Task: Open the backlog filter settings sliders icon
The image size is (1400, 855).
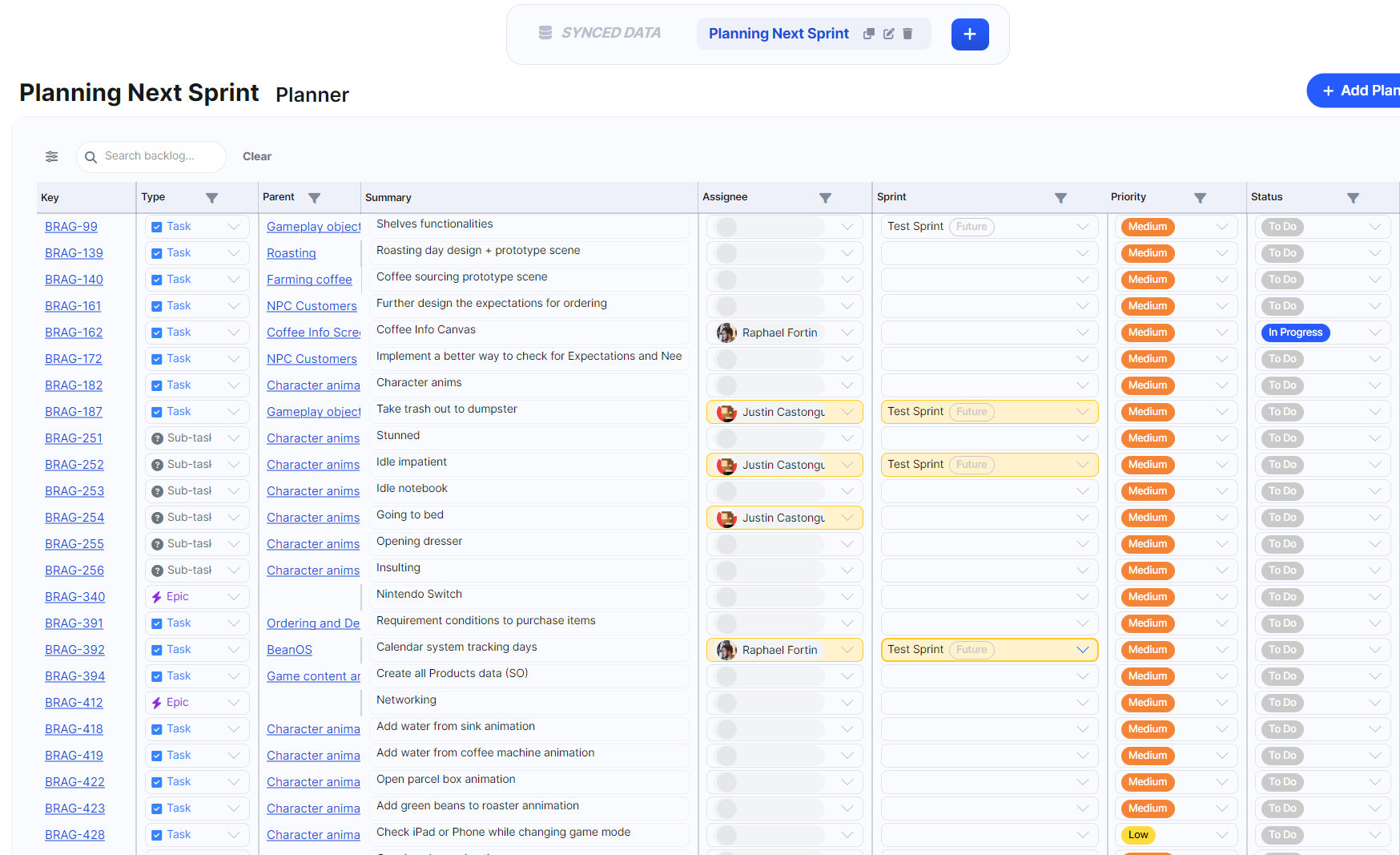Action: click(52, 156)
